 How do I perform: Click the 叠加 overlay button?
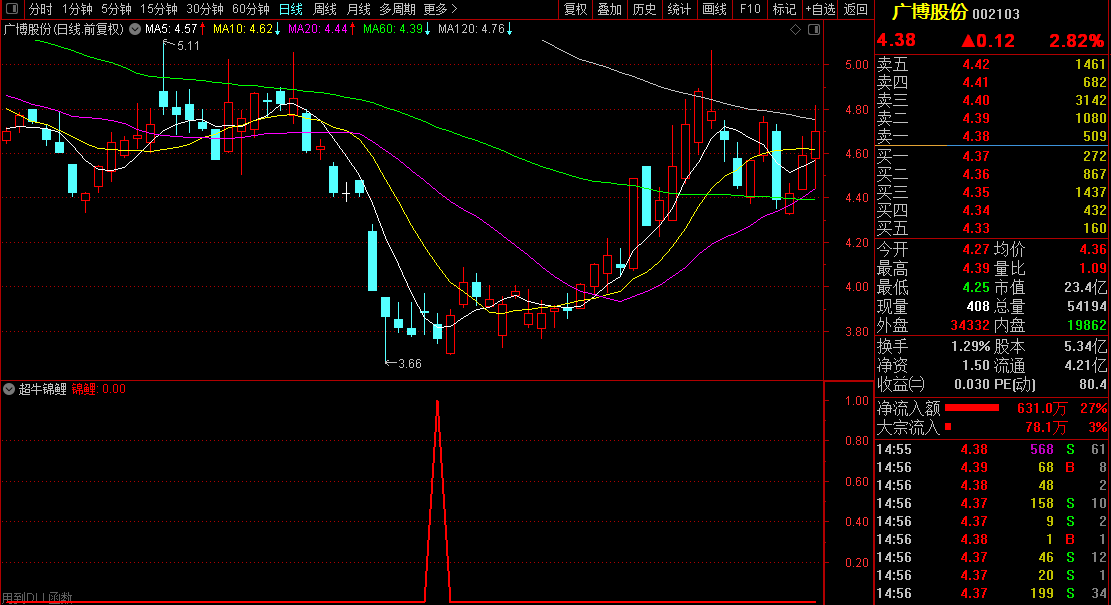point(609,9)
